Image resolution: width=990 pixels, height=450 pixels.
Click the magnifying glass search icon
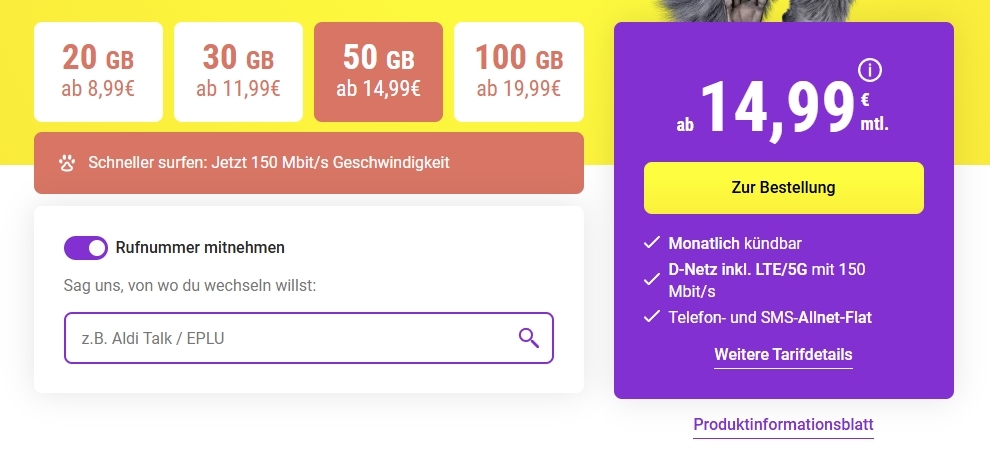[529, 338]
